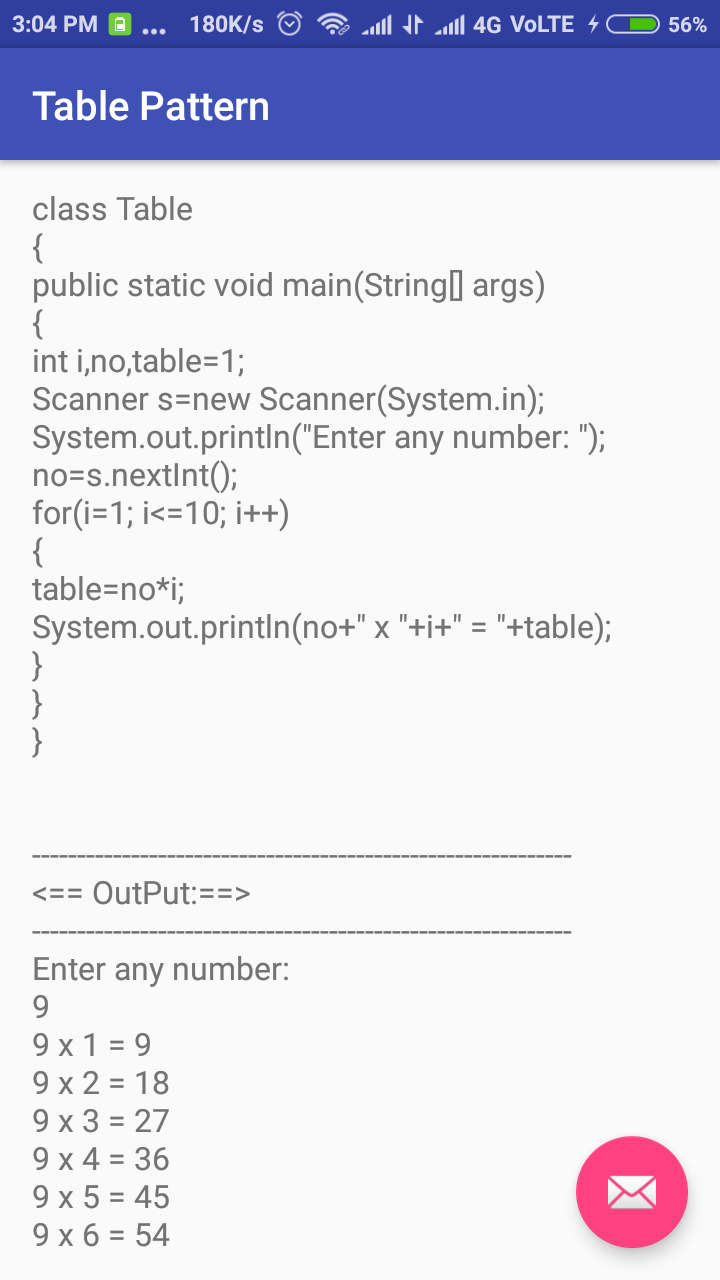Tap the Table Pattern title bar
The width and height of the screenshot is (720, 1280).
tap(151, 105)
